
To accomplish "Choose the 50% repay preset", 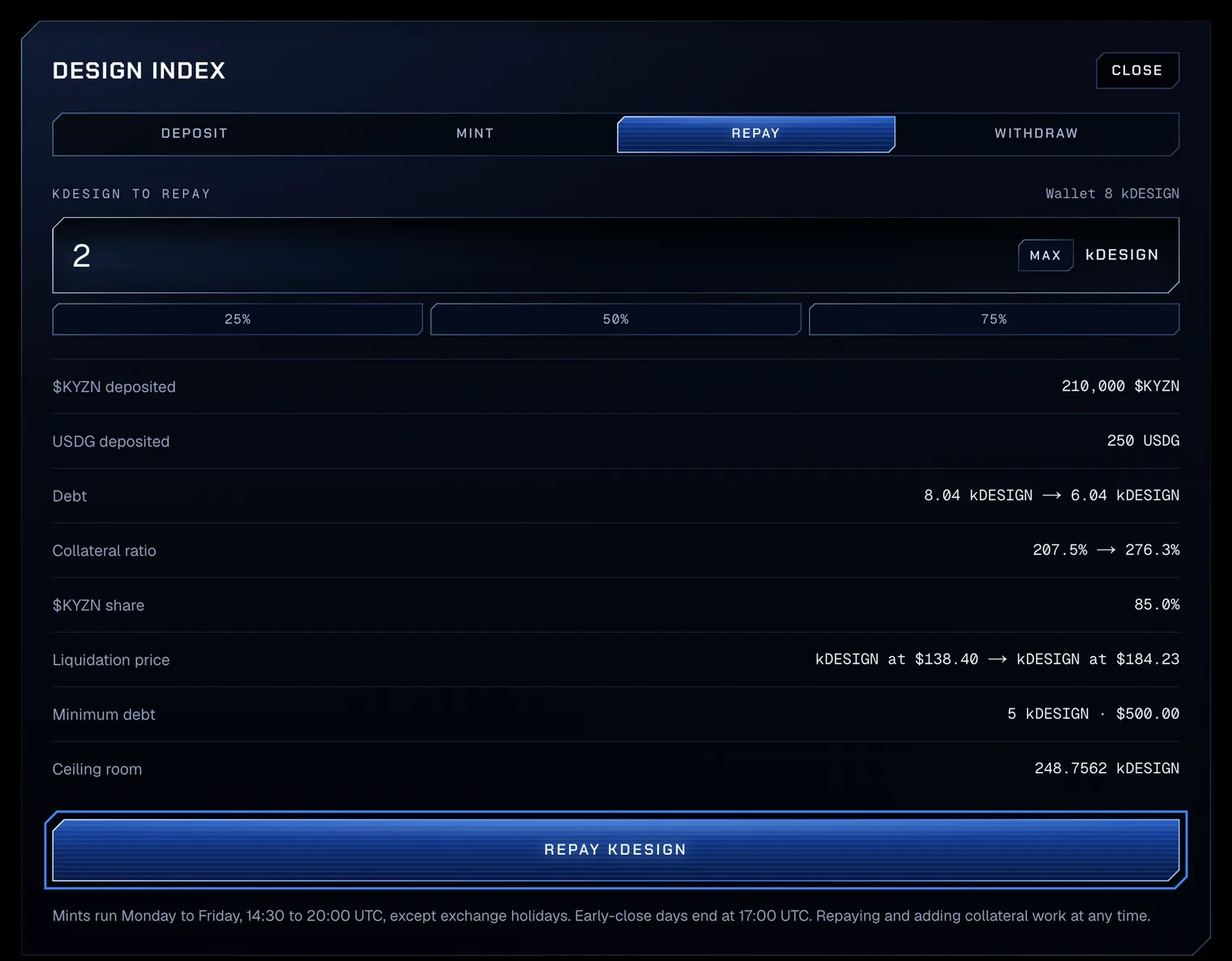I will (x=616, y=319).
